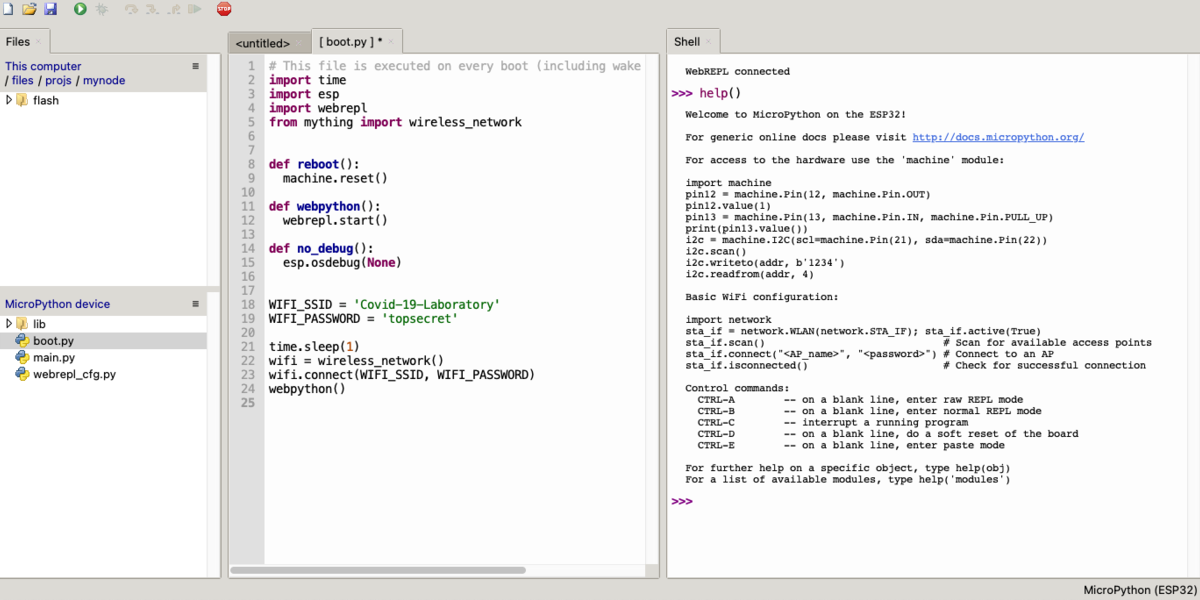
Task: Open the docs.micropython.org link
Action: (x=998, y=137)
